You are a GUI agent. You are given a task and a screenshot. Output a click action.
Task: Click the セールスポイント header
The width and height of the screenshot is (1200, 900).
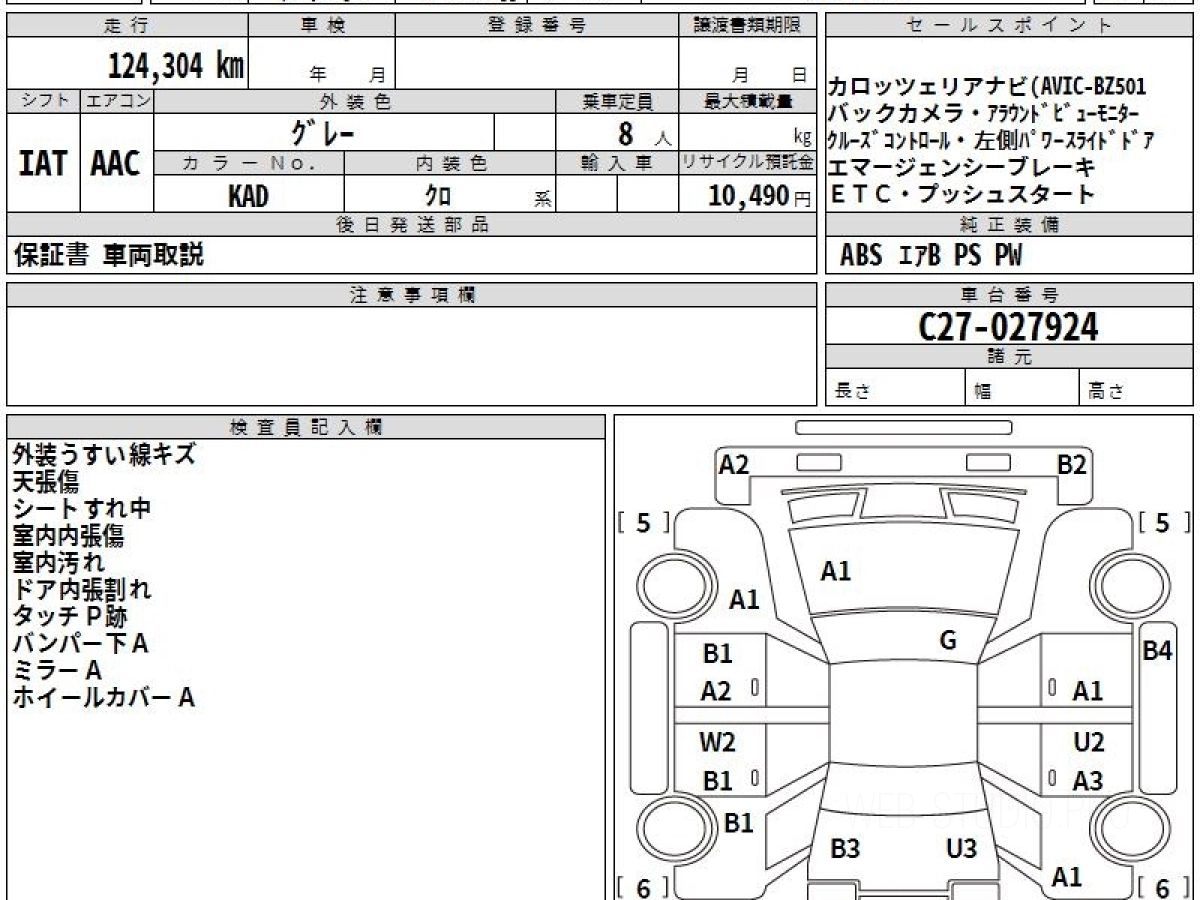point(1008,25)
